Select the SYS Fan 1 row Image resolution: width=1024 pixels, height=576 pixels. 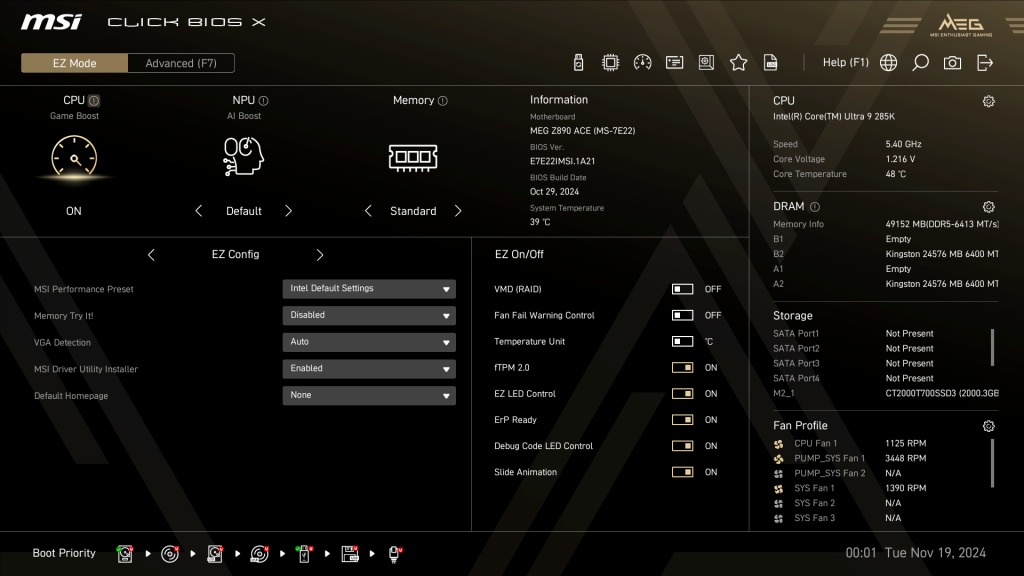coord(850,488)
